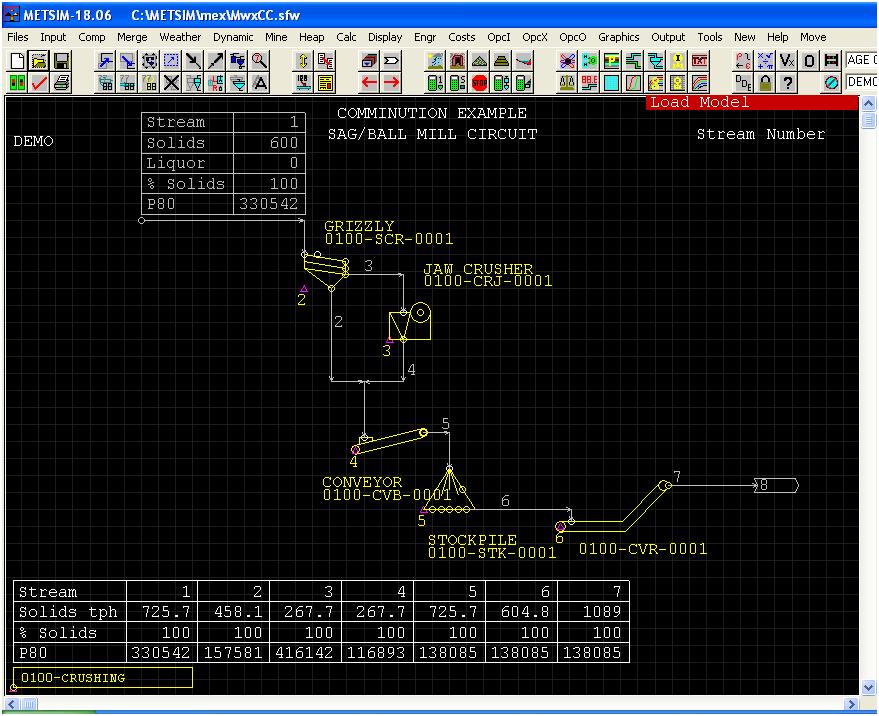Click the floppy disk save icon
Screen dimensions: 879x716
(x=61, y=61)
